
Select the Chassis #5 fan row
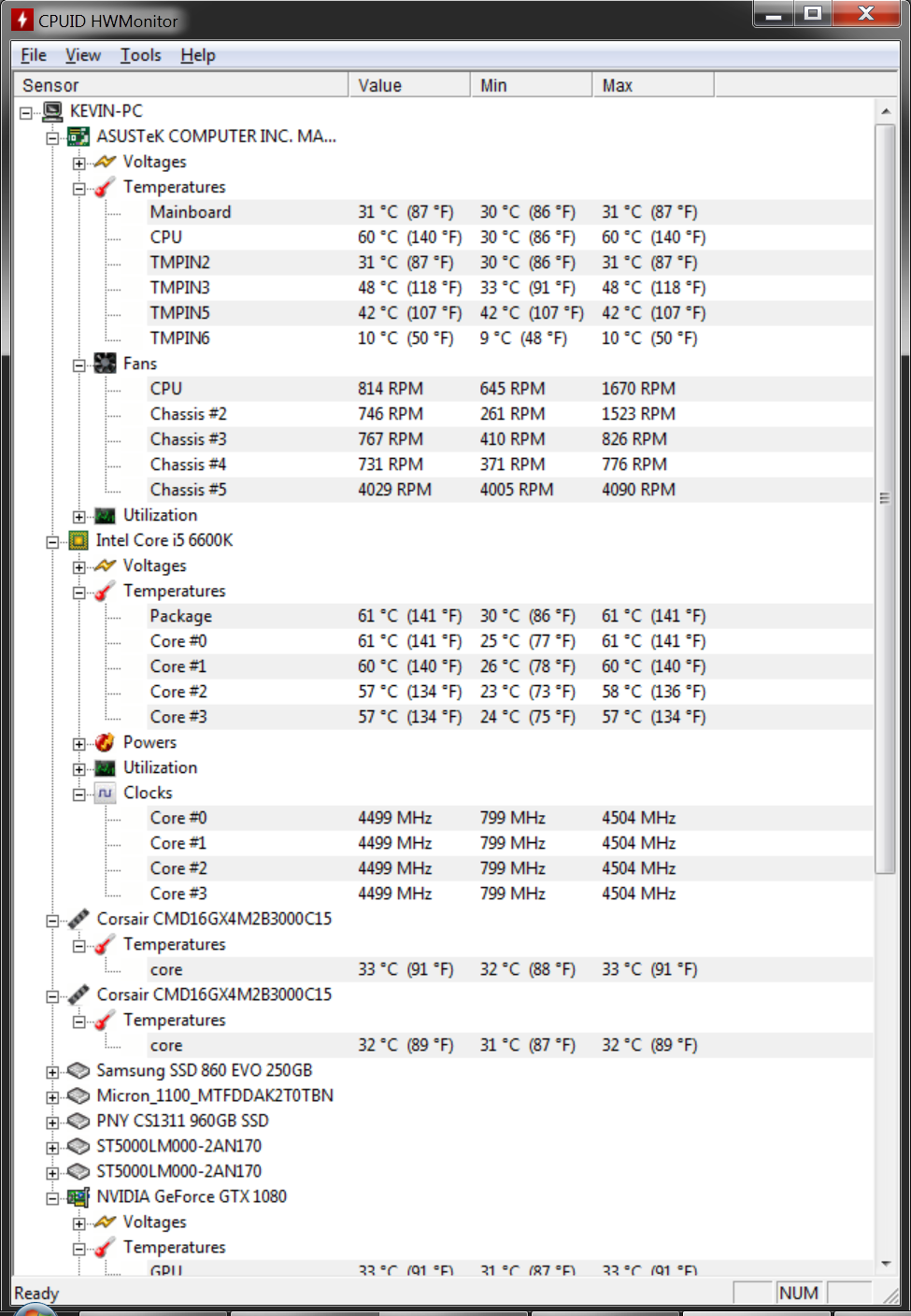tap(188, 490)
